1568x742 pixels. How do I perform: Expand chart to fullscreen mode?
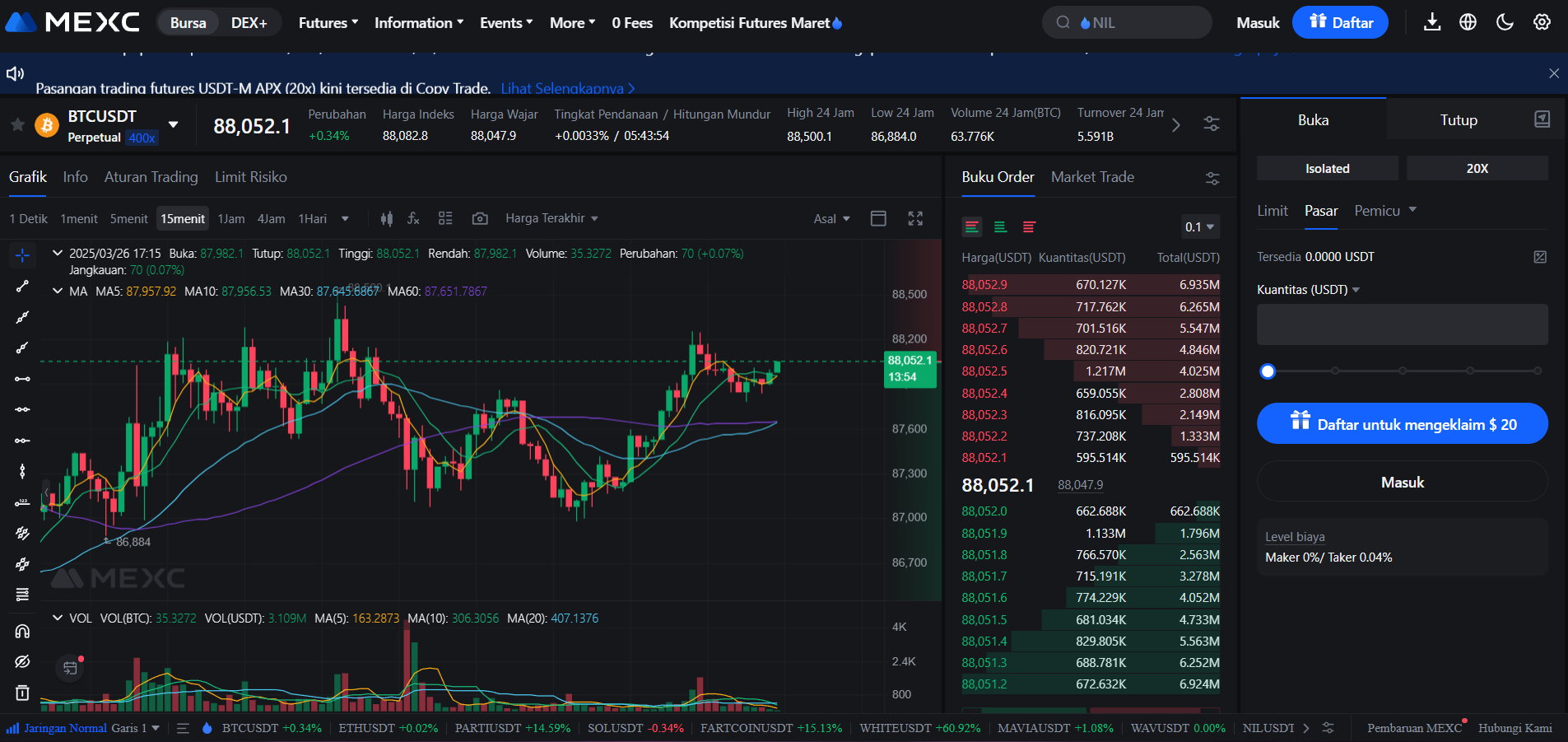pyautogui.click(x=915, y=218)
